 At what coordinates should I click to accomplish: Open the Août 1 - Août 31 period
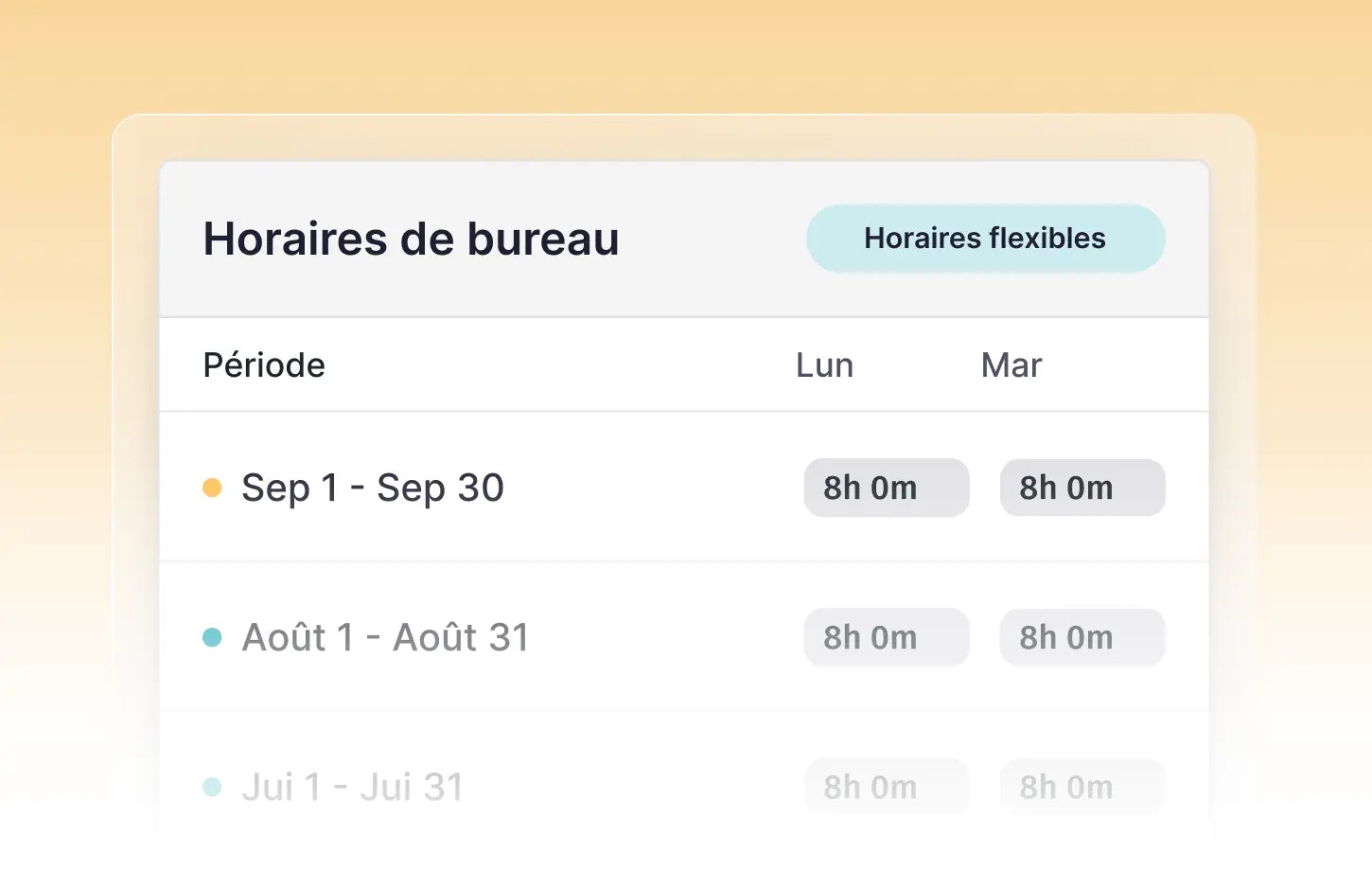[385, 637]
